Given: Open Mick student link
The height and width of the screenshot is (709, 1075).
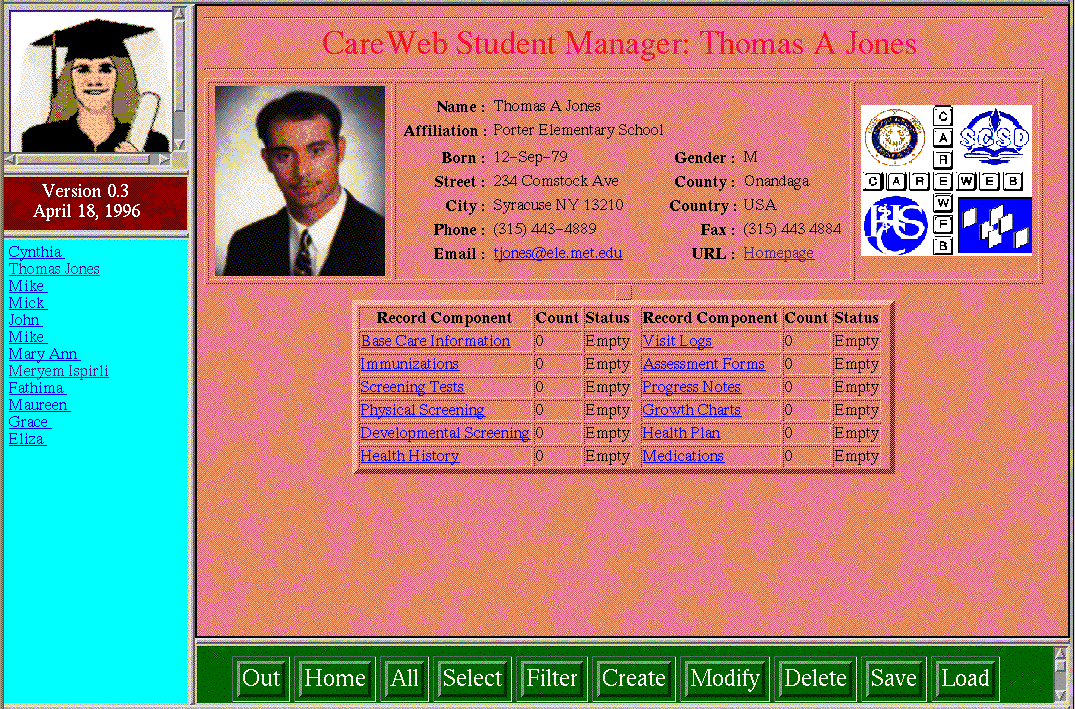Looking at the screenshot, I should [27, 302].
